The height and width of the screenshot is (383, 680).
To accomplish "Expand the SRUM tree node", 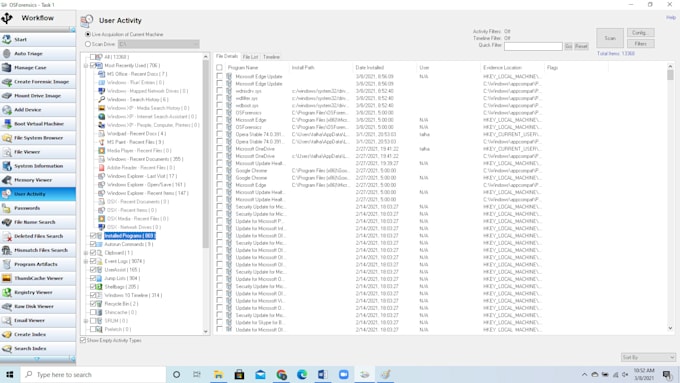I will point(86,321).
